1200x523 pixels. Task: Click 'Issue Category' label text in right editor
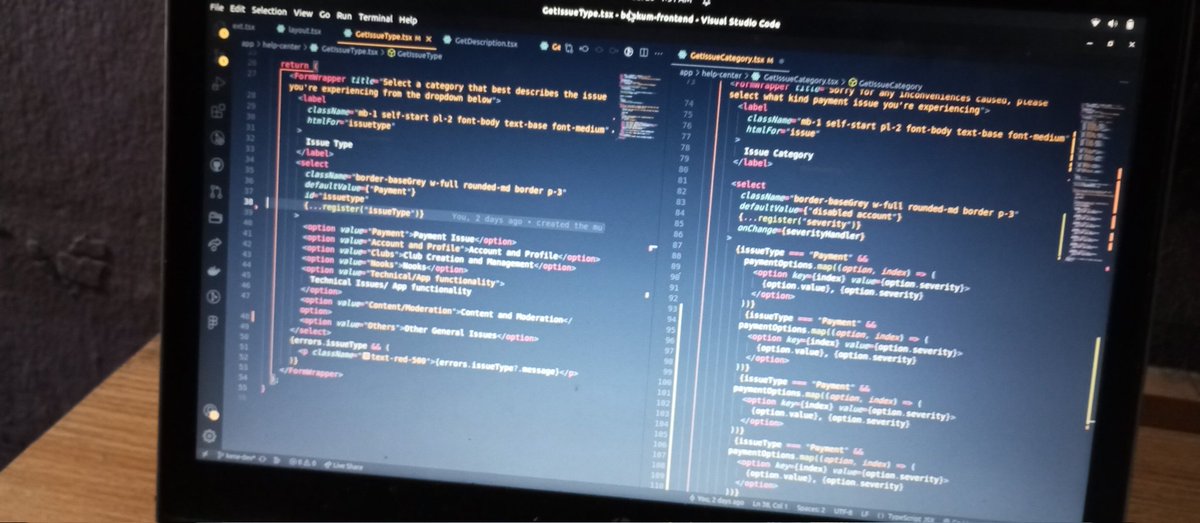click(779, 153)
